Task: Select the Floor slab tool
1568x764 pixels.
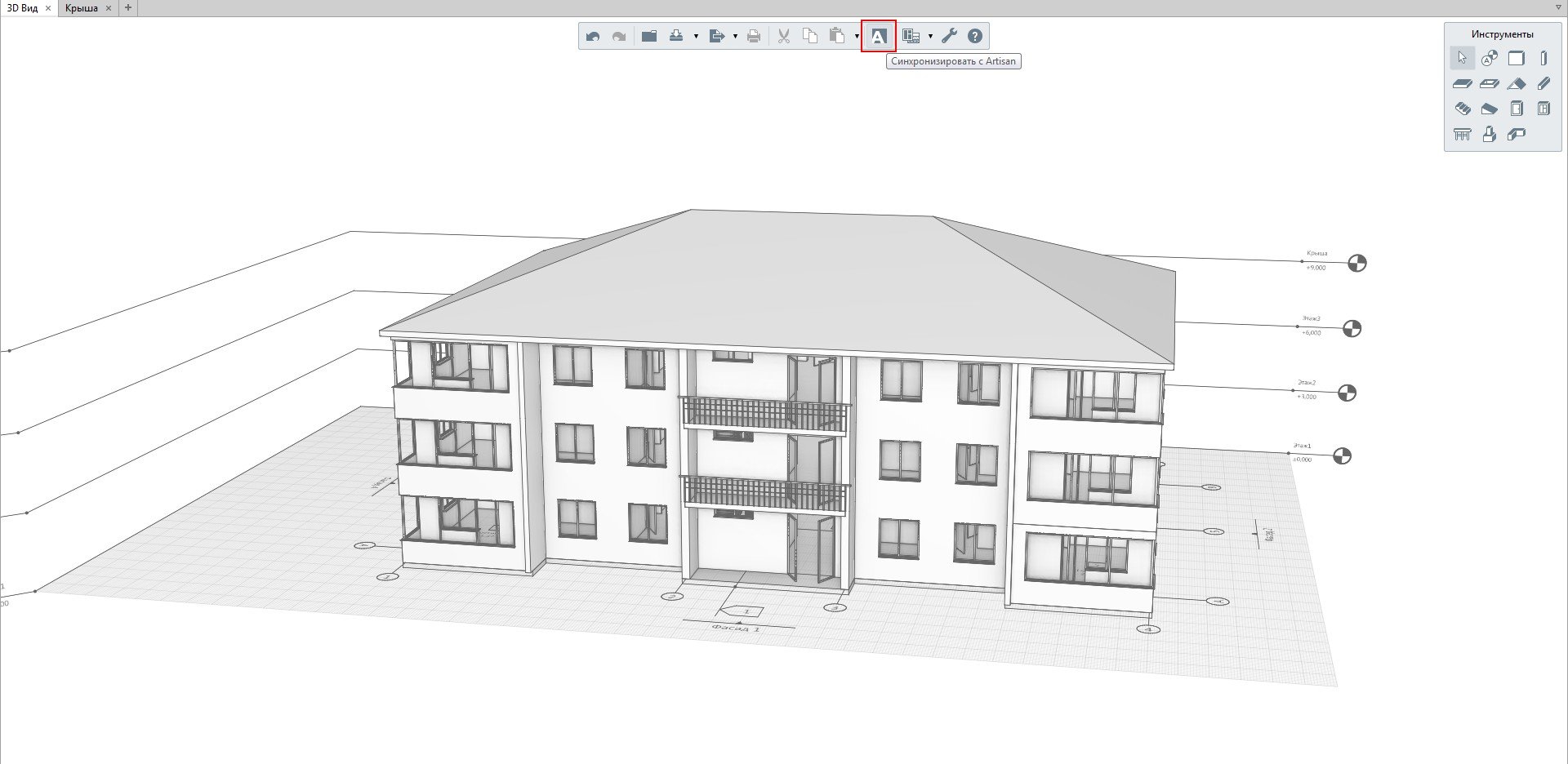Action: (1462, 83)
